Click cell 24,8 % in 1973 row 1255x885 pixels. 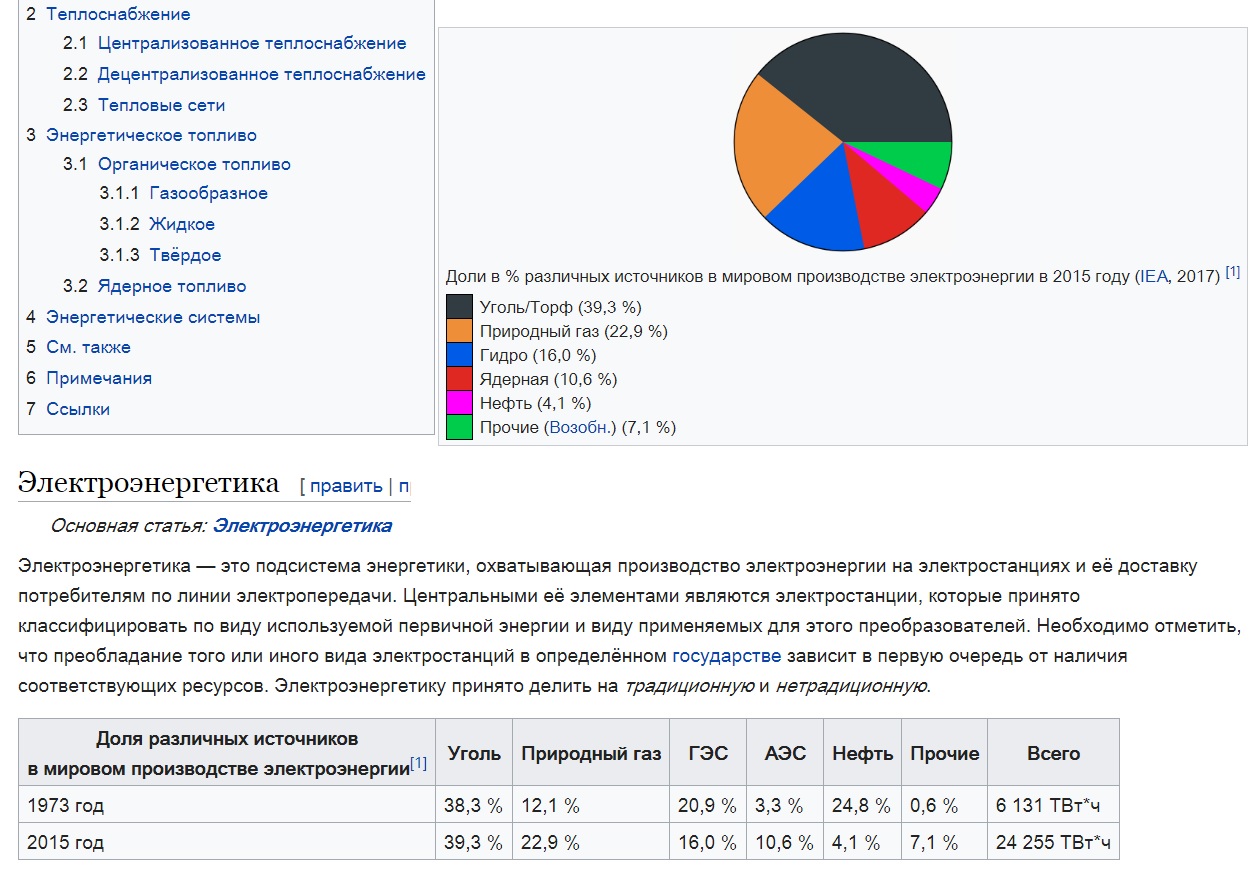(x=862, y=805)
